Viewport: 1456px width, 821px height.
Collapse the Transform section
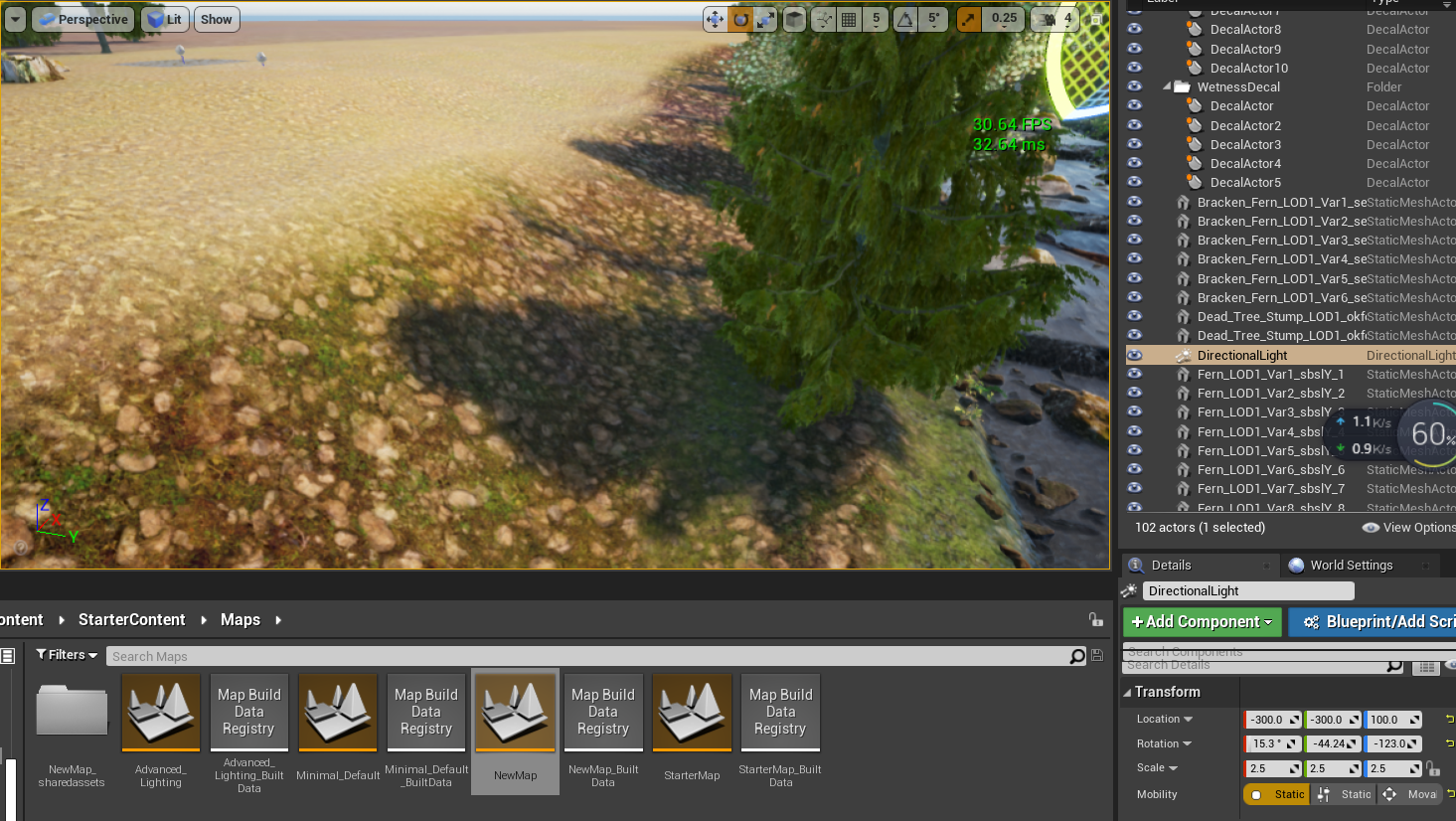[x=1127, y=693]
